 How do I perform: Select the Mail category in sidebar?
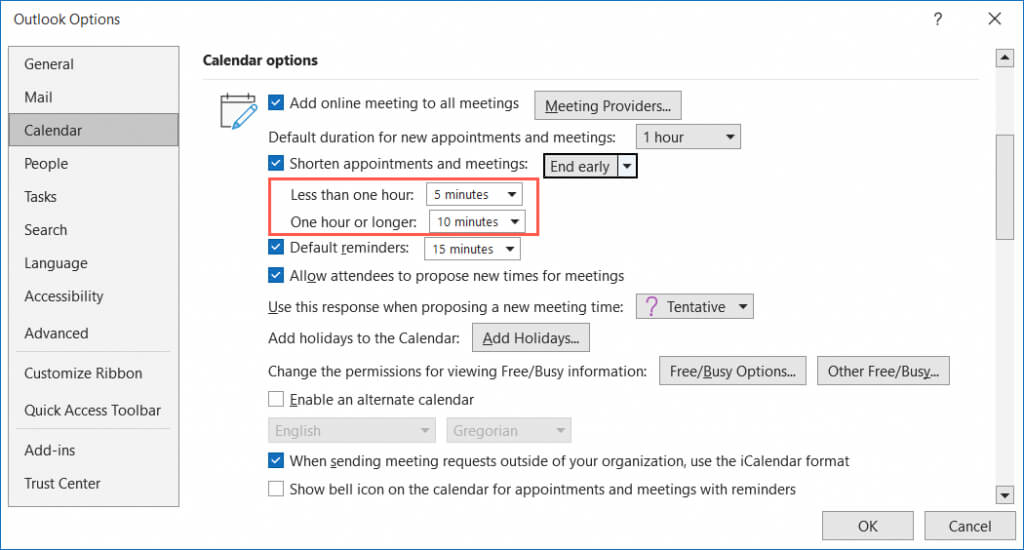(x=39, y=97)
